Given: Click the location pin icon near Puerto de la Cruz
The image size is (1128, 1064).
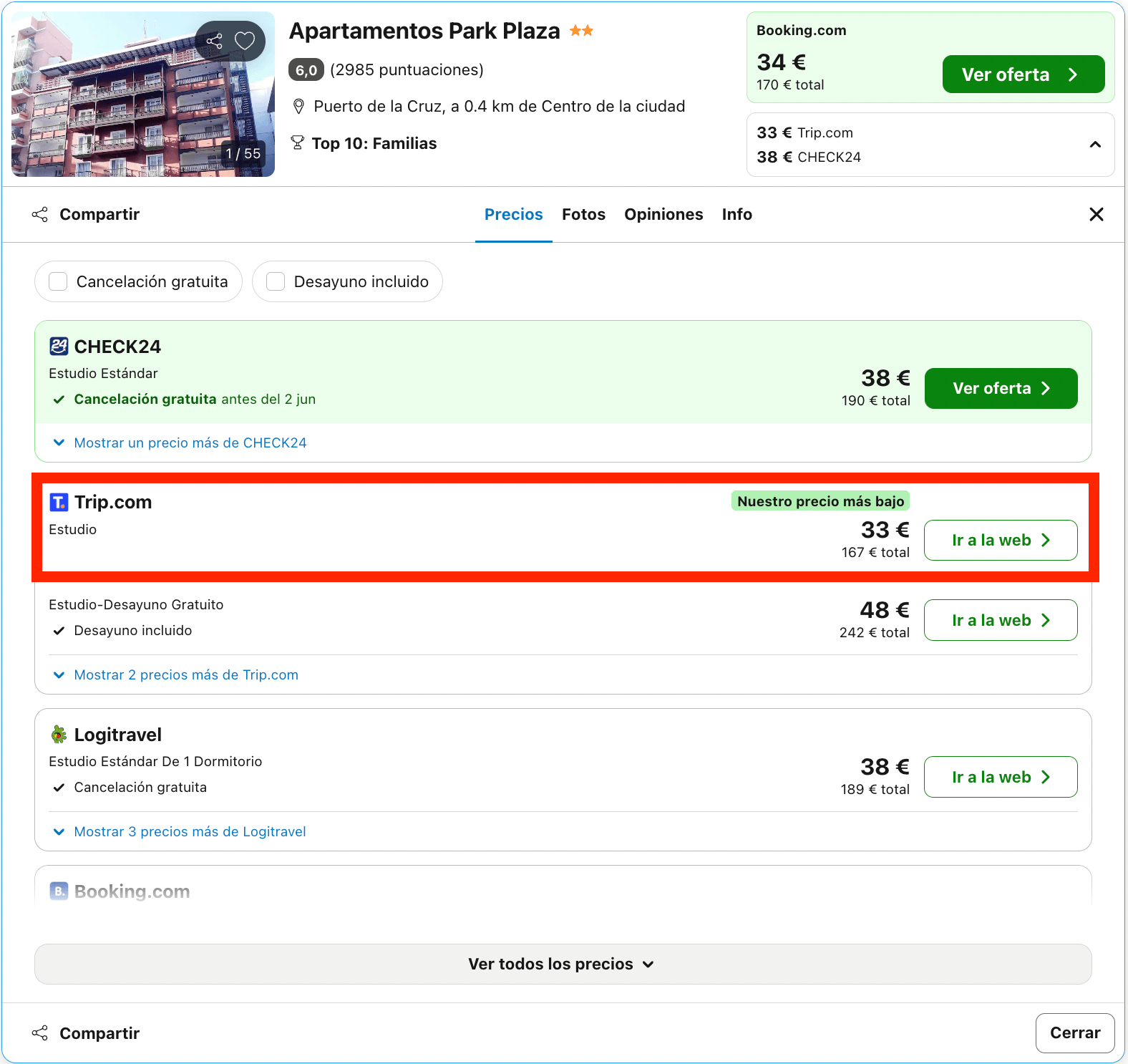Looking at the screenshot, I should pos(298,107).
